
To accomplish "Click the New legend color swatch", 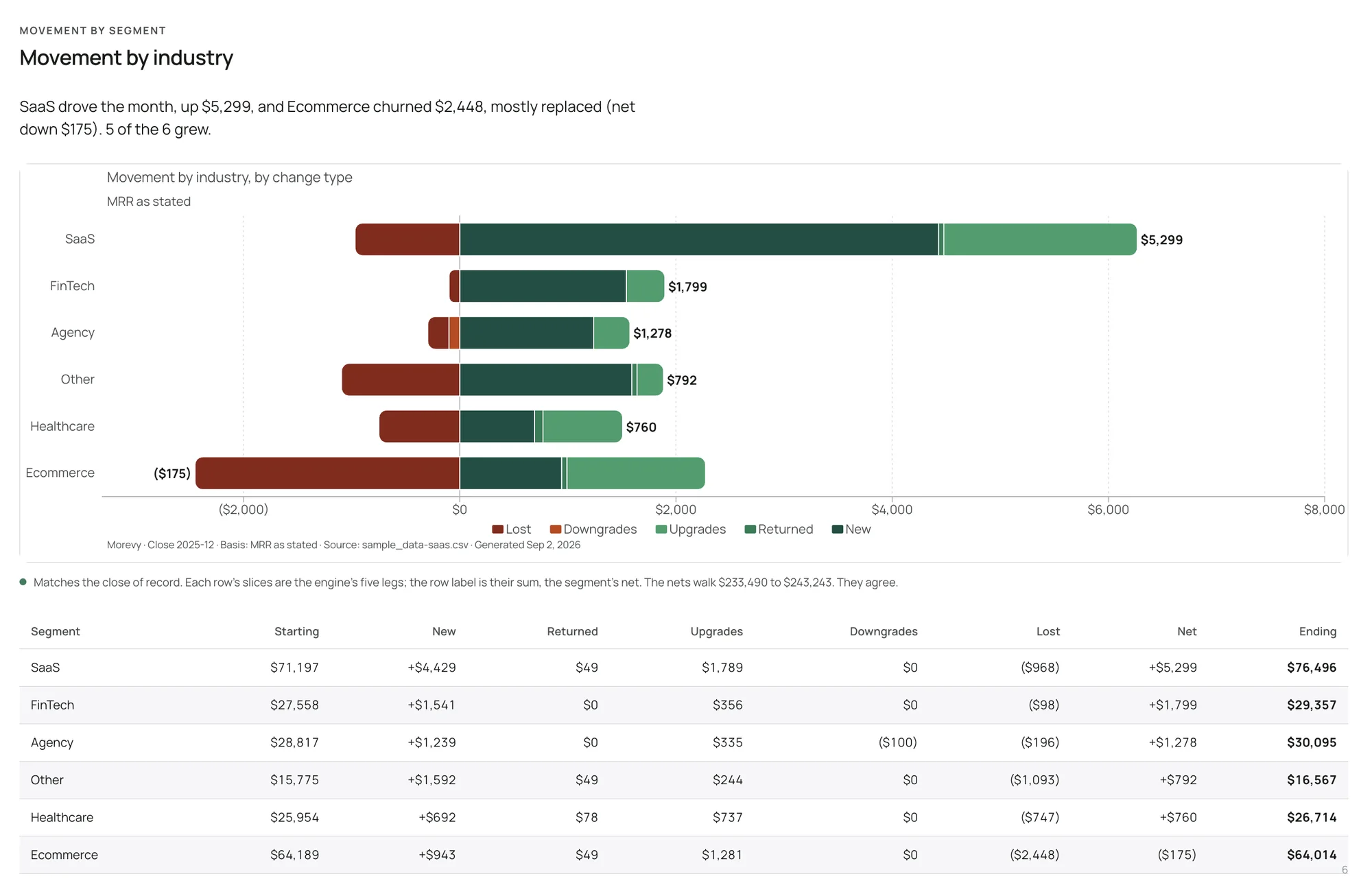I will 838,529.
